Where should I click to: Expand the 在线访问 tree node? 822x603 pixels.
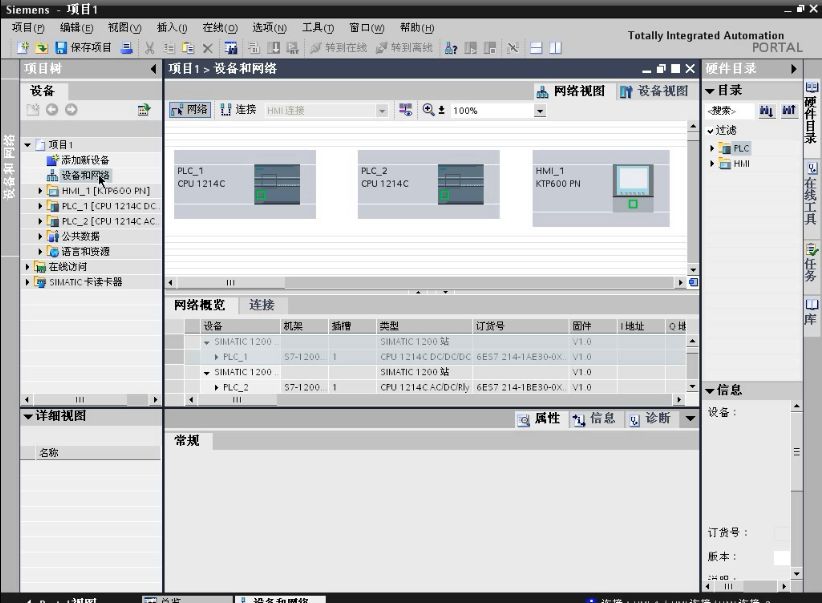(x=27, y=267)
